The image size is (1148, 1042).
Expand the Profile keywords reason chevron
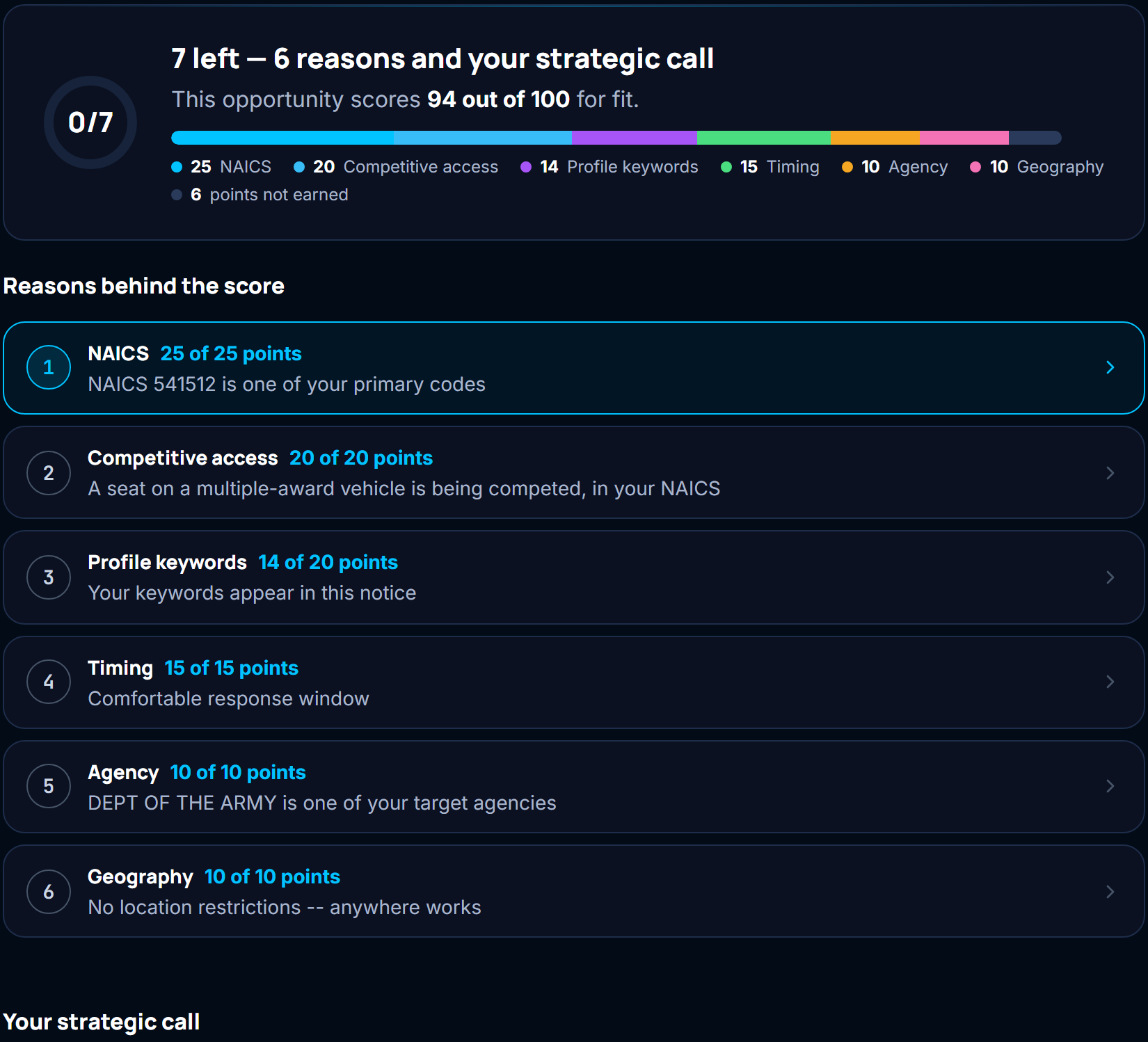[1110, 577]
